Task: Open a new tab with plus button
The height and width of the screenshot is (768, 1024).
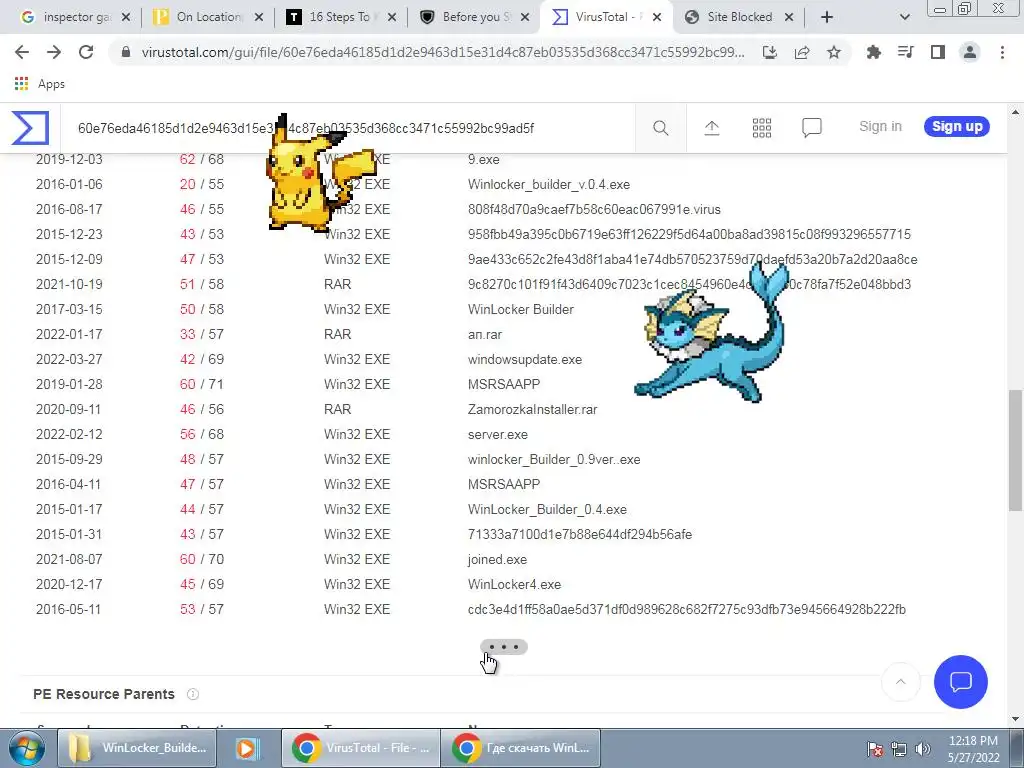Action: [x=827, y=17]
